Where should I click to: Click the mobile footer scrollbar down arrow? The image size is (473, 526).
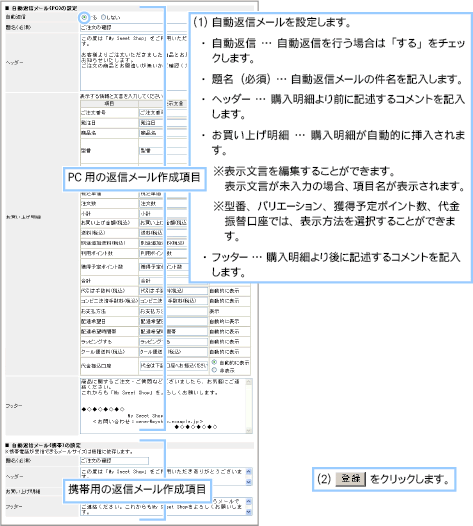[x=249, y=512]
